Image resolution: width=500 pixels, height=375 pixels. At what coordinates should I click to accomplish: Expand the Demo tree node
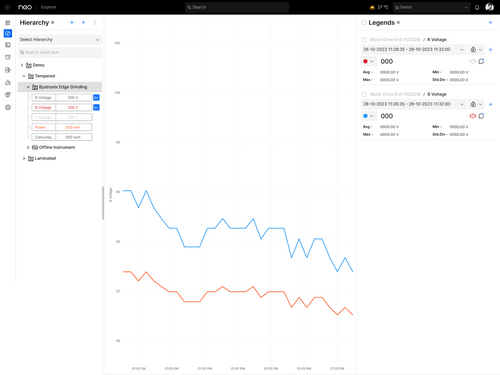point(22,65)
